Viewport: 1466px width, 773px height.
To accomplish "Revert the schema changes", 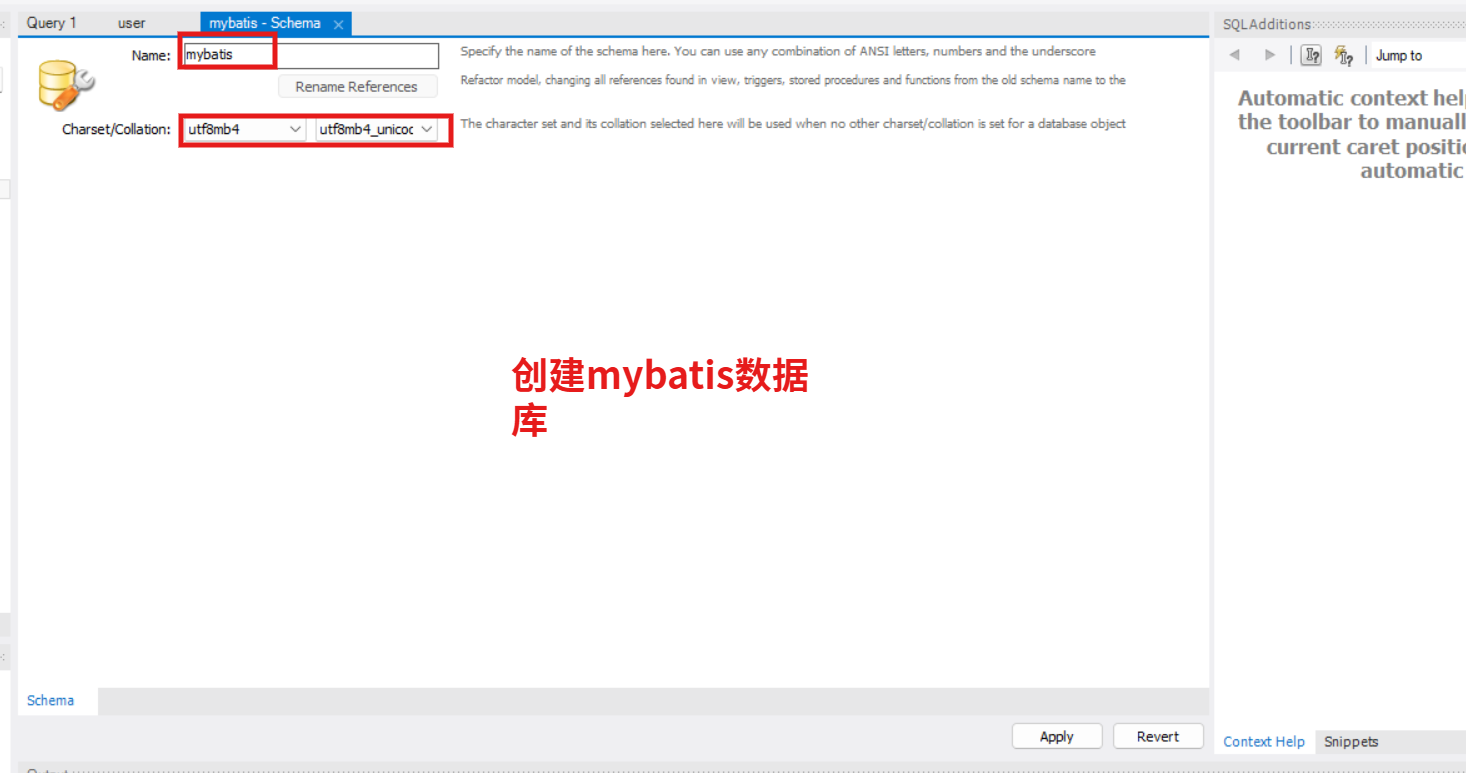I will [x=1158, y=736].
